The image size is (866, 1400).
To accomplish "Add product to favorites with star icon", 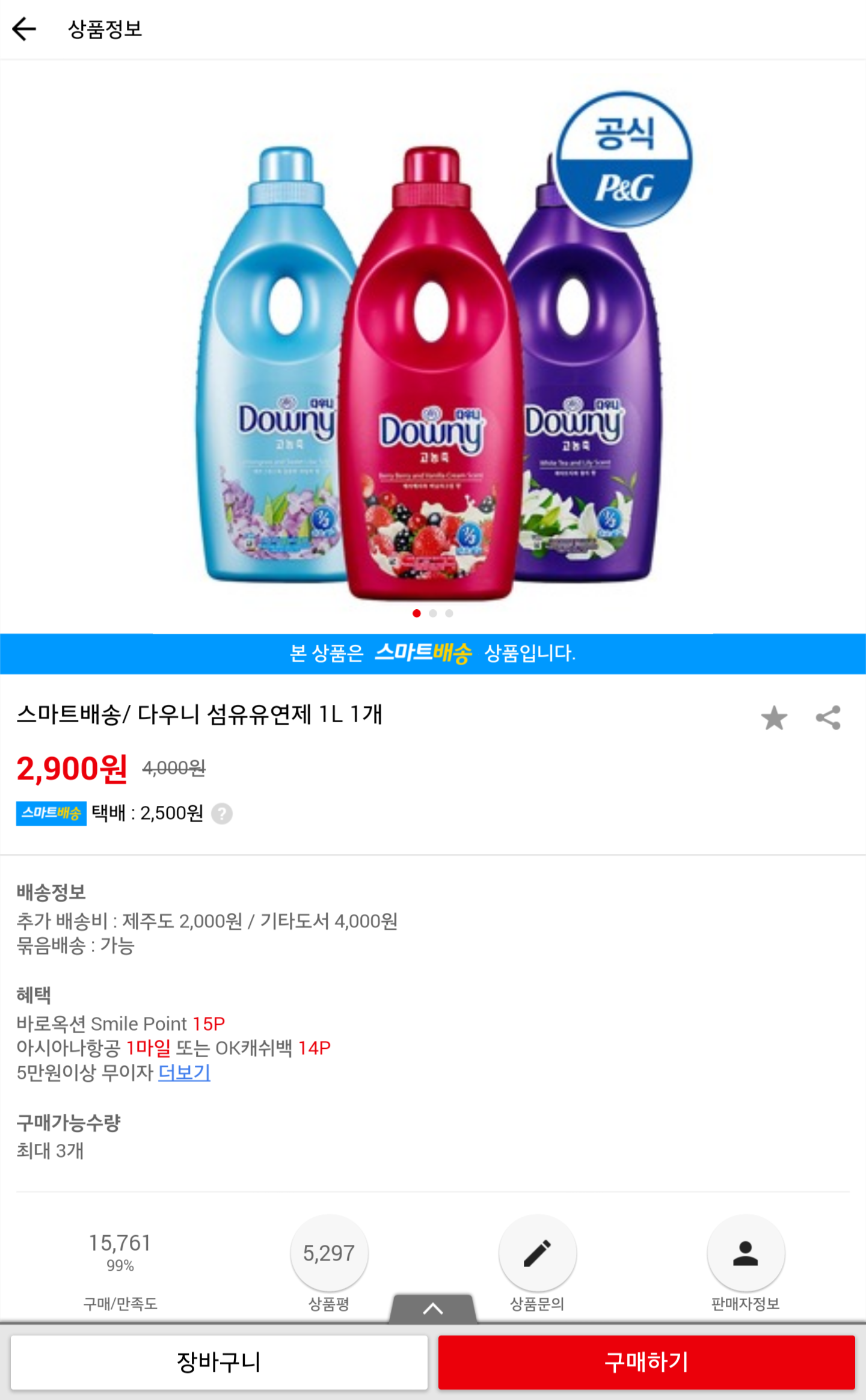I will pyautogui.click(x=774, y=717).
